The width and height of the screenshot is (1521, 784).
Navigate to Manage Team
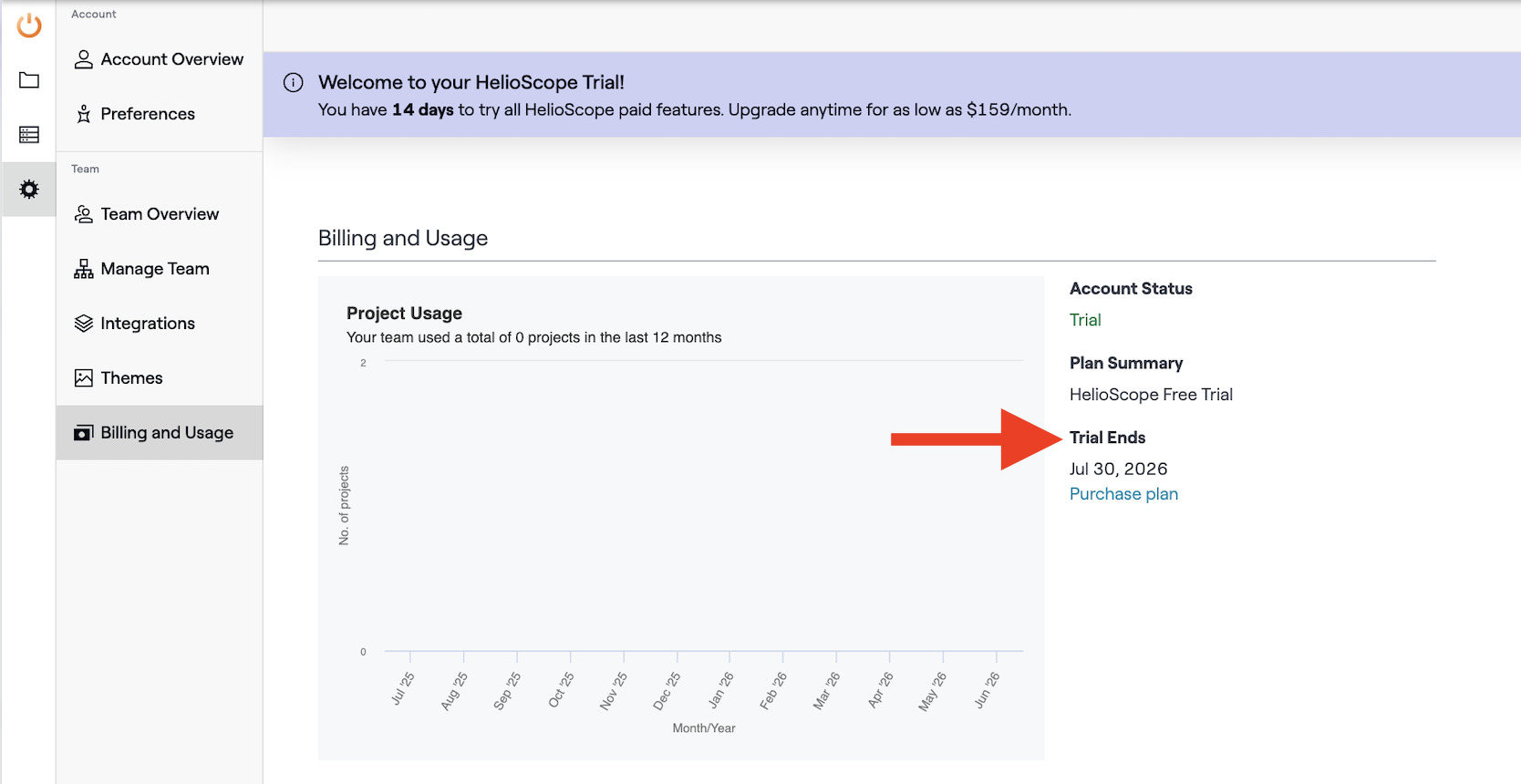point(160,269)
